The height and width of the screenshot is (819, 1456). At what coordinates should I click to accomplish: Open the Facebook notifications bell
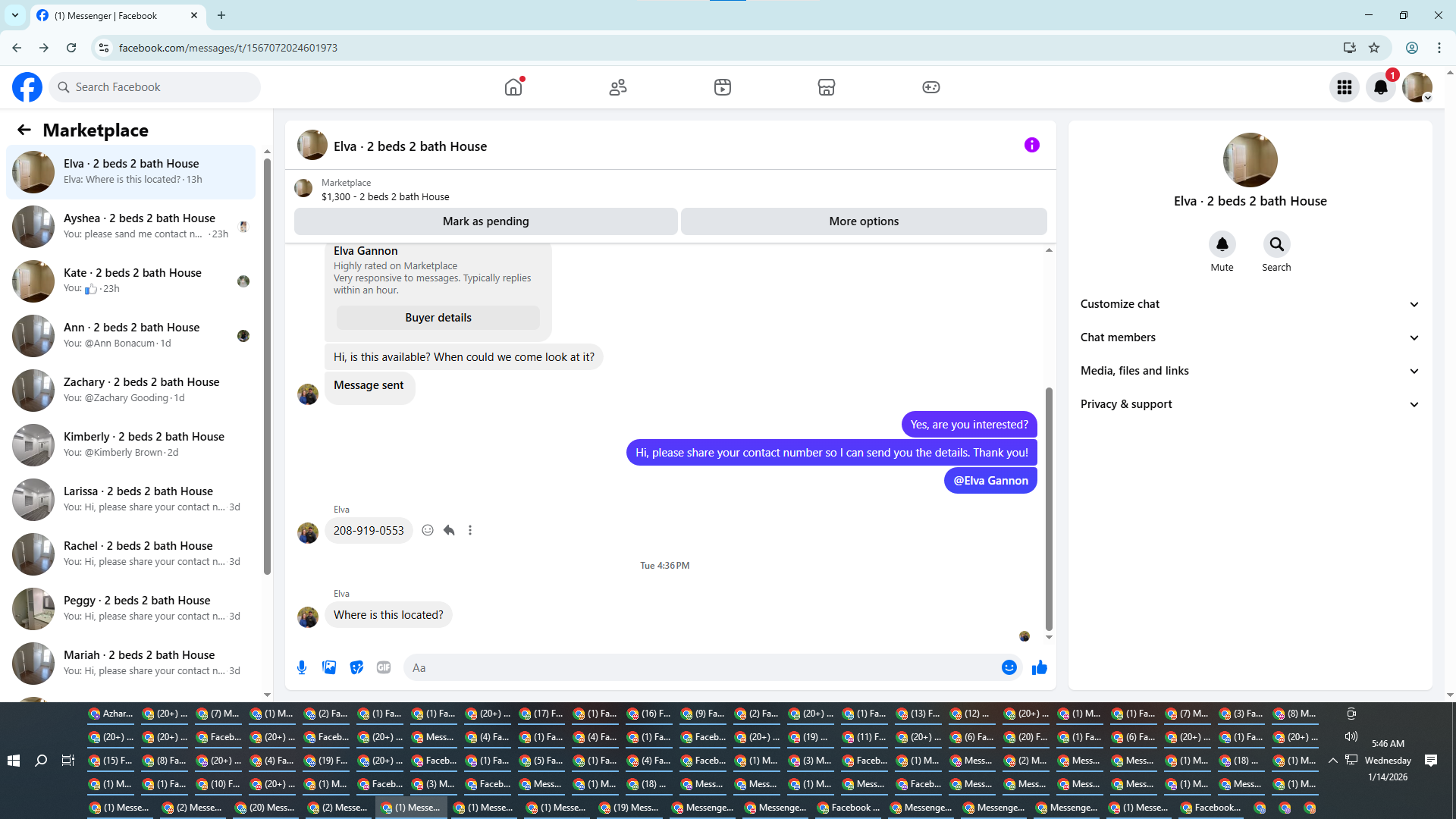point(1380,87)
